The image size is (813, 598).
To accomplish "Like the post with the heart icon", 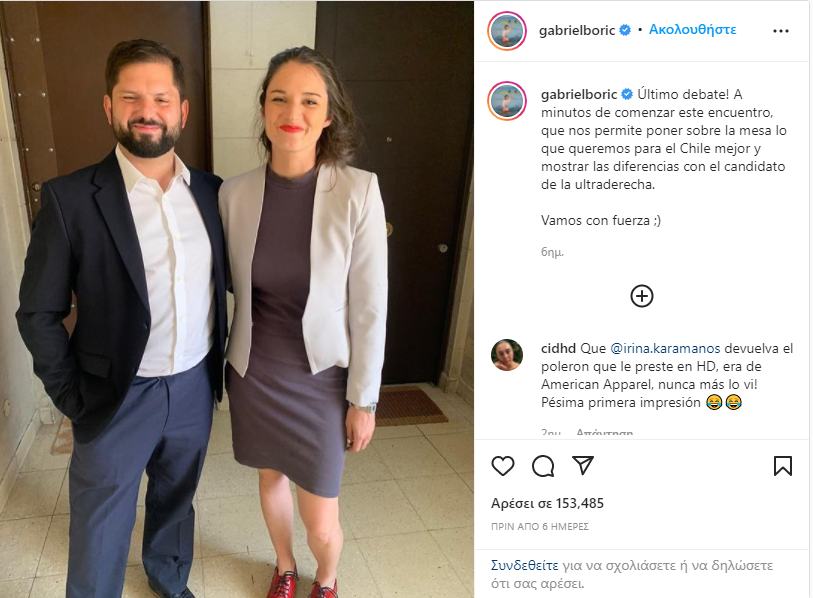I will 502,466.
